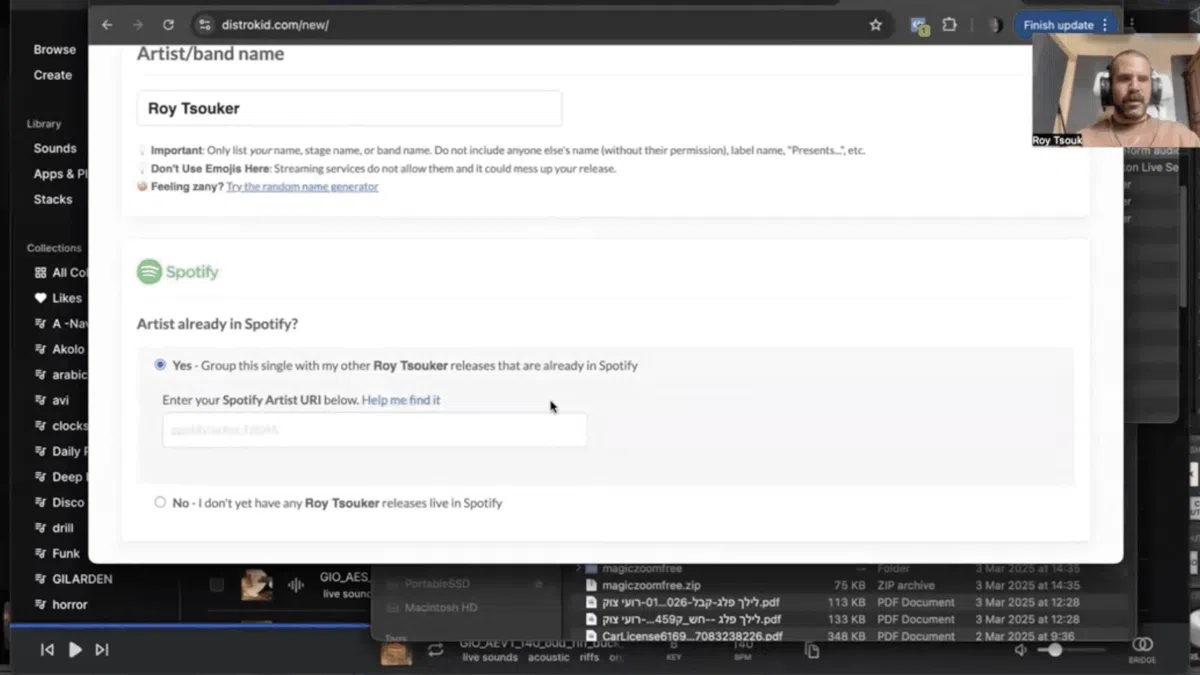Screen dimensions: 1200x675
Task: Open Browse in Splice sidebar
Action: coord(55,49)
